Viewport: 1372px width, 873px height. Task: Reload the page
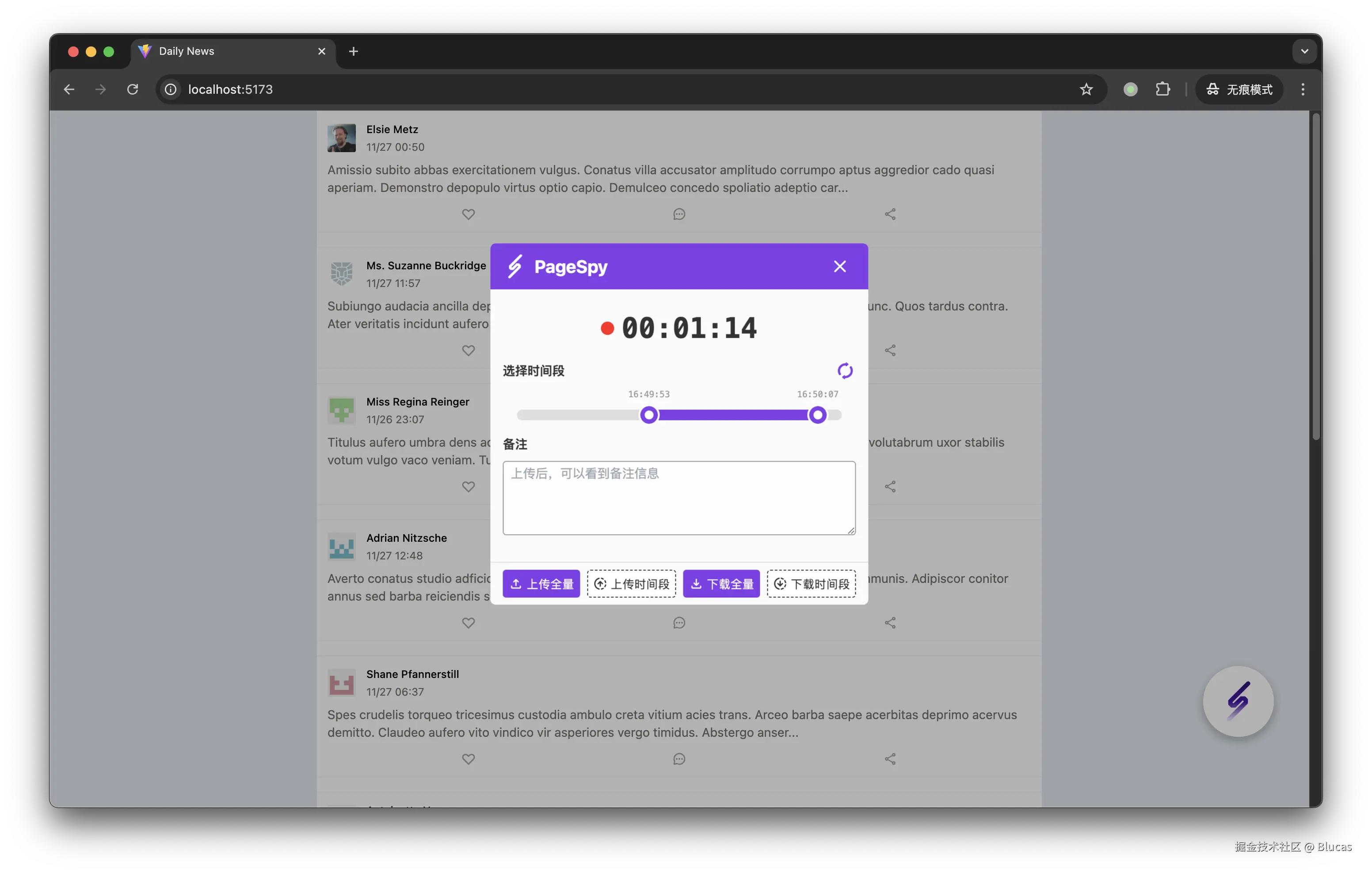(x=133, y=89)
